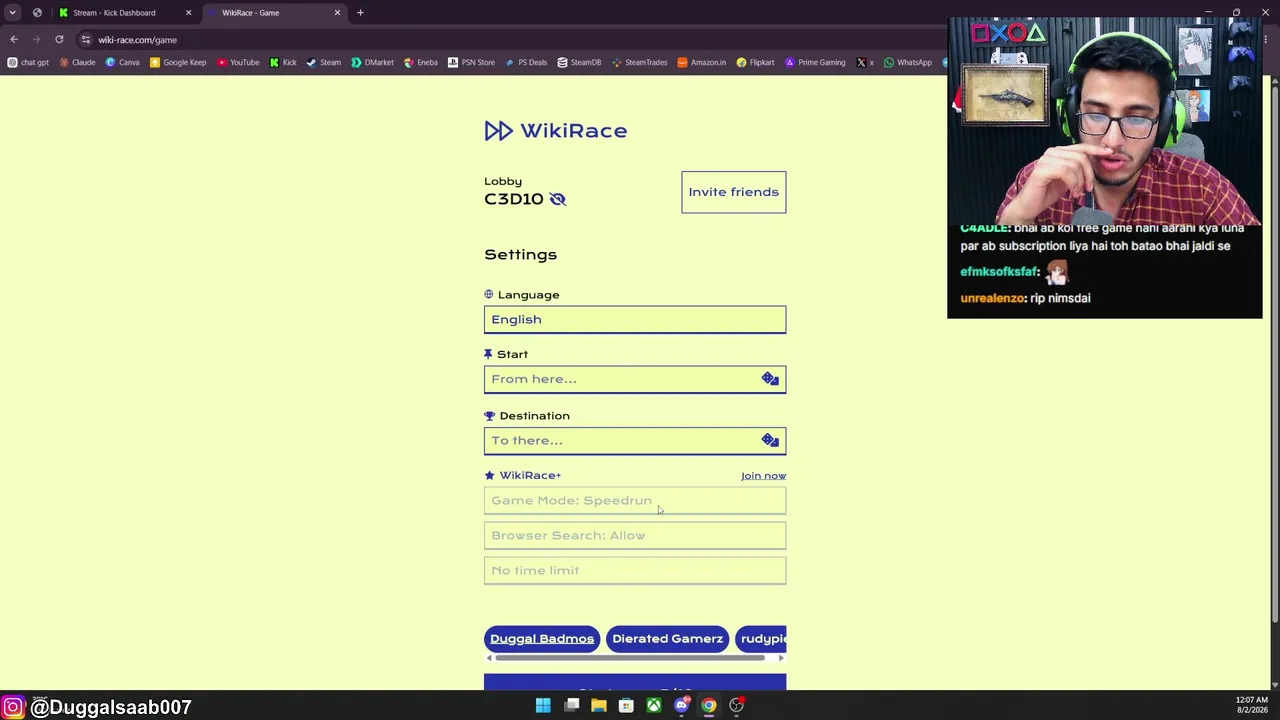Toggle lobby code C3D10 visibility

(x=558, y=199)
